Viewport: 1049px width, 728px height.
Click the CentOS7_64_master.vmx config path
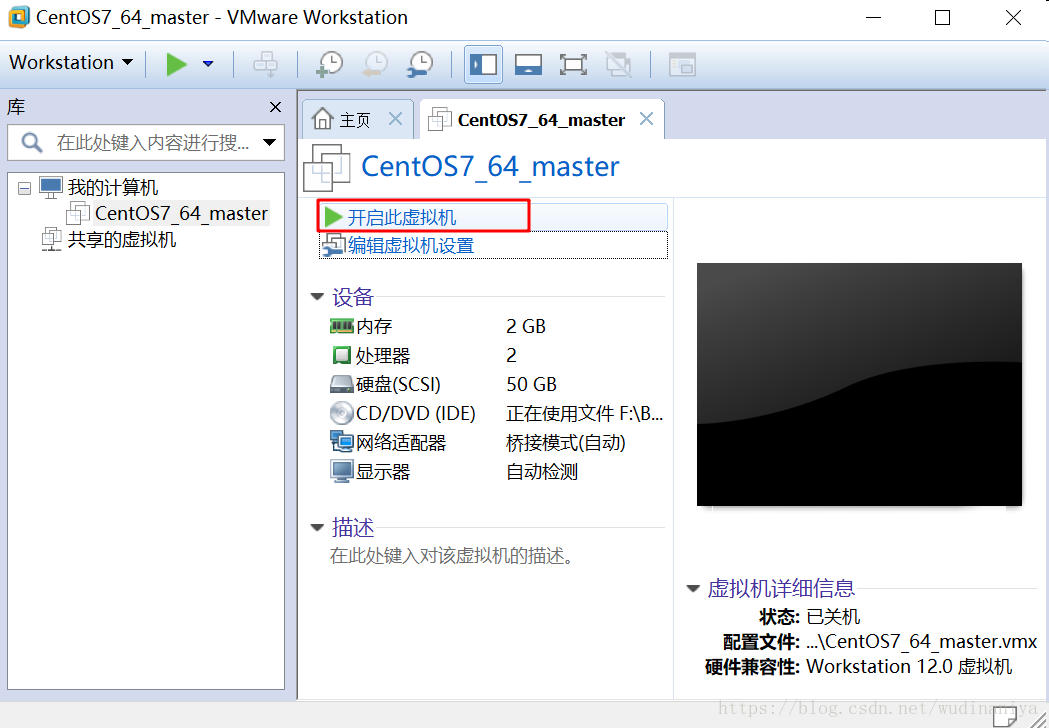coord(921,642)
